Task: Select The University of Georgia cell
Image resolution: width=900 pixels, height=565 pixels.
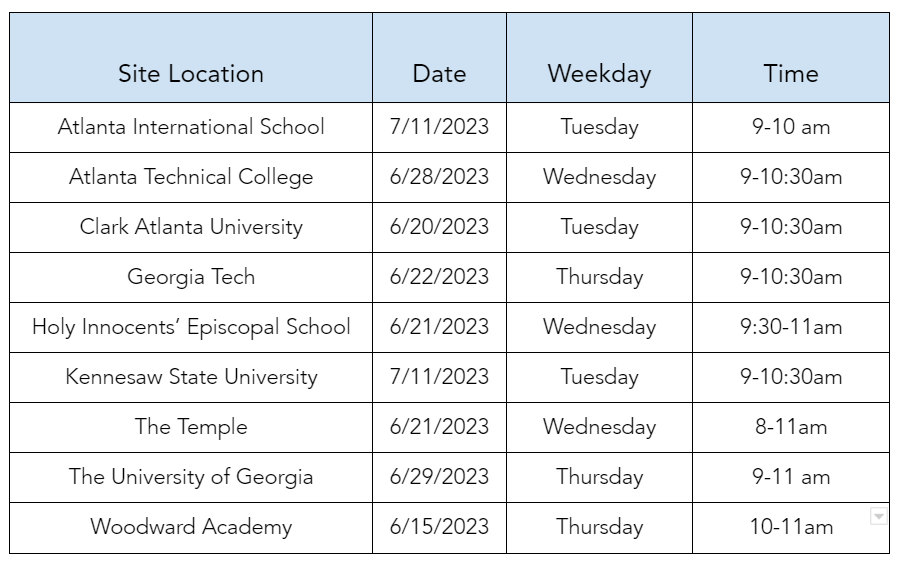Action: pyautogui.click(x=191, y=477)
